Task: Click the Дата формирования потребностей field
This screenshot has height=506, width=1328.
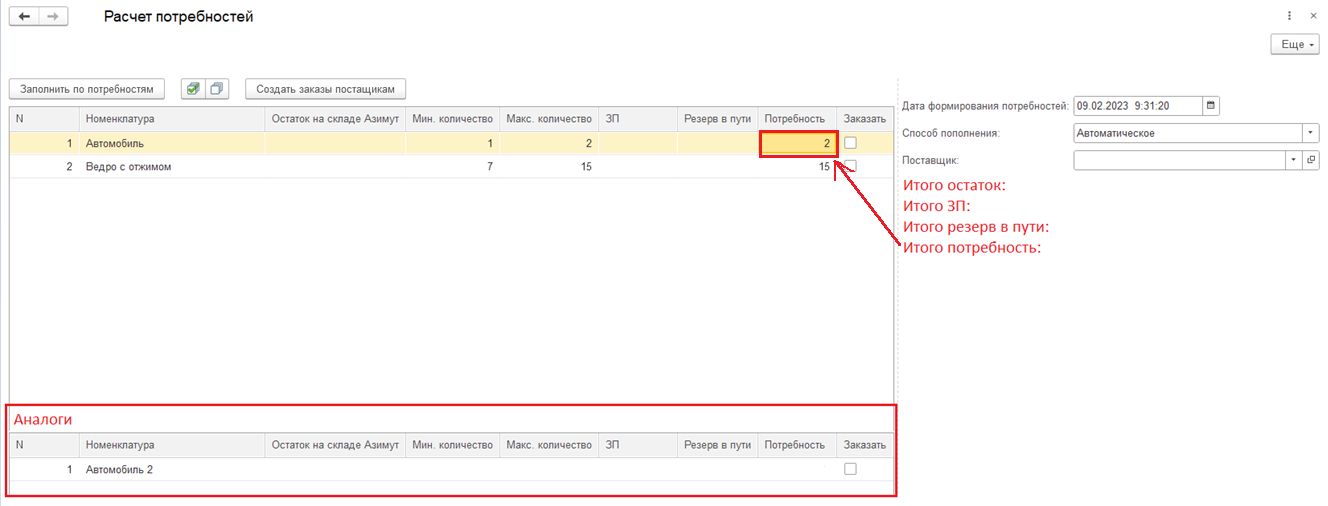Action: click(x=1136, y=105)
